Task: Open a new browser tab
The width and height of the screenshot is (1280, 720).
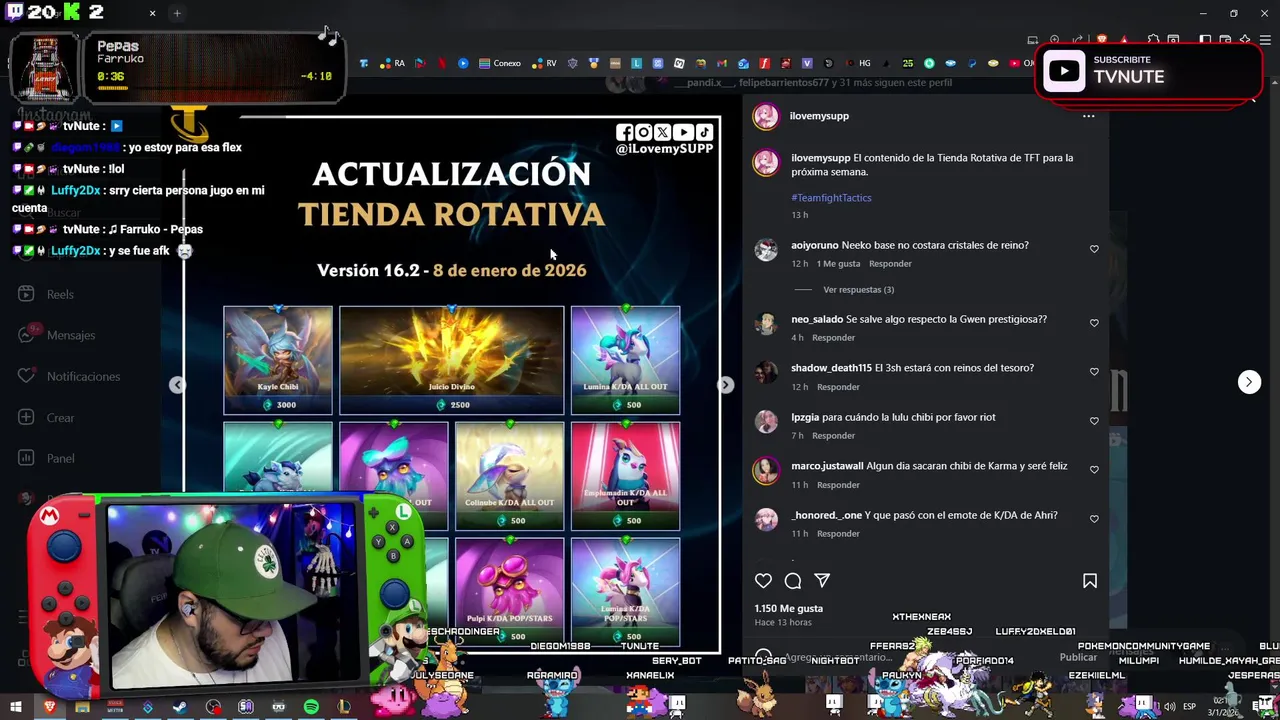Action: click(177, 13)
